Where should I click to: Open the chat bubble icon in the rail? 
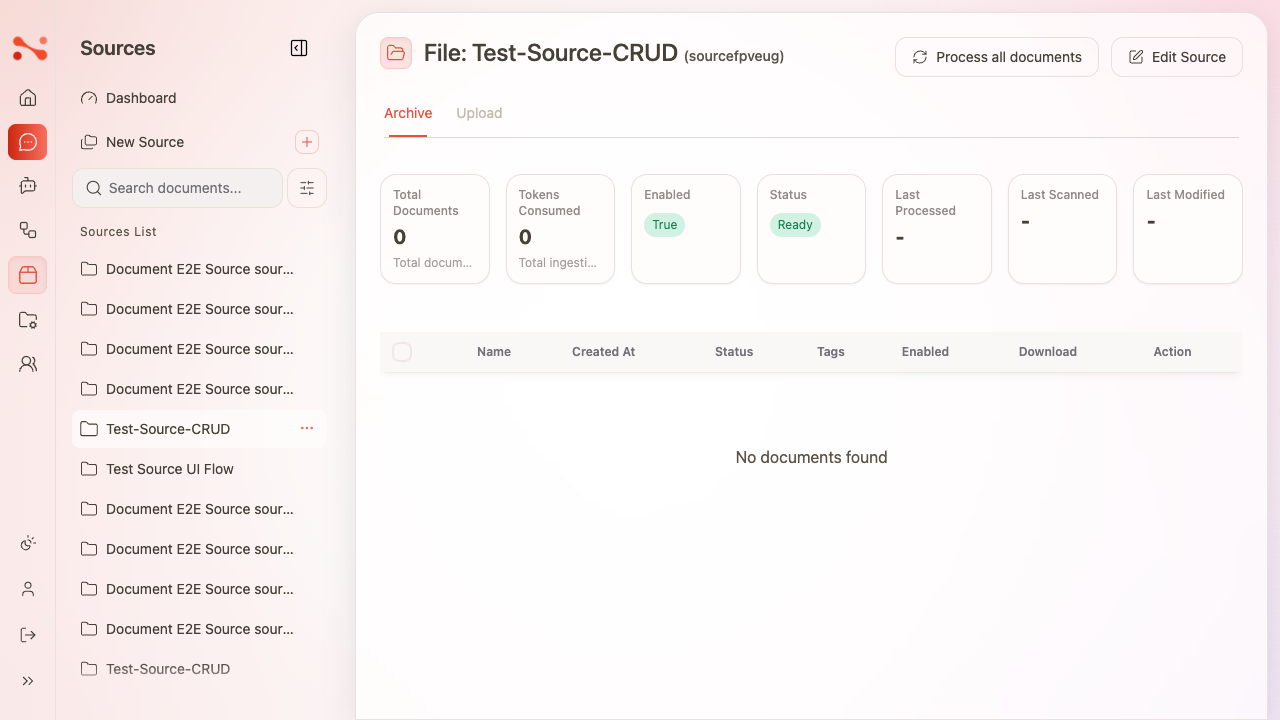[x=28, y=142]
